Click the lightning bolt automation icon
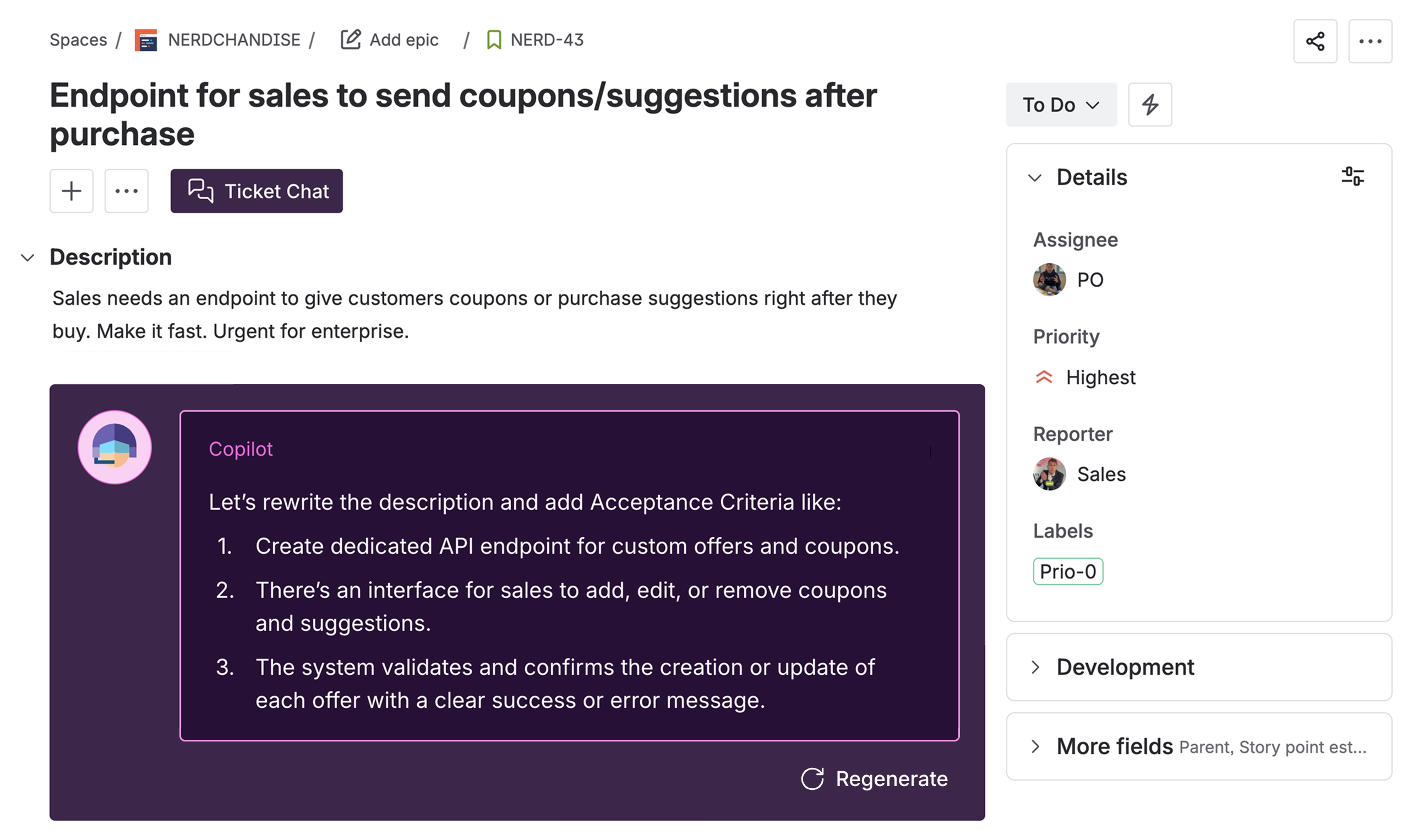This screenshot has width=1419, height=840. pos(1150,105)
